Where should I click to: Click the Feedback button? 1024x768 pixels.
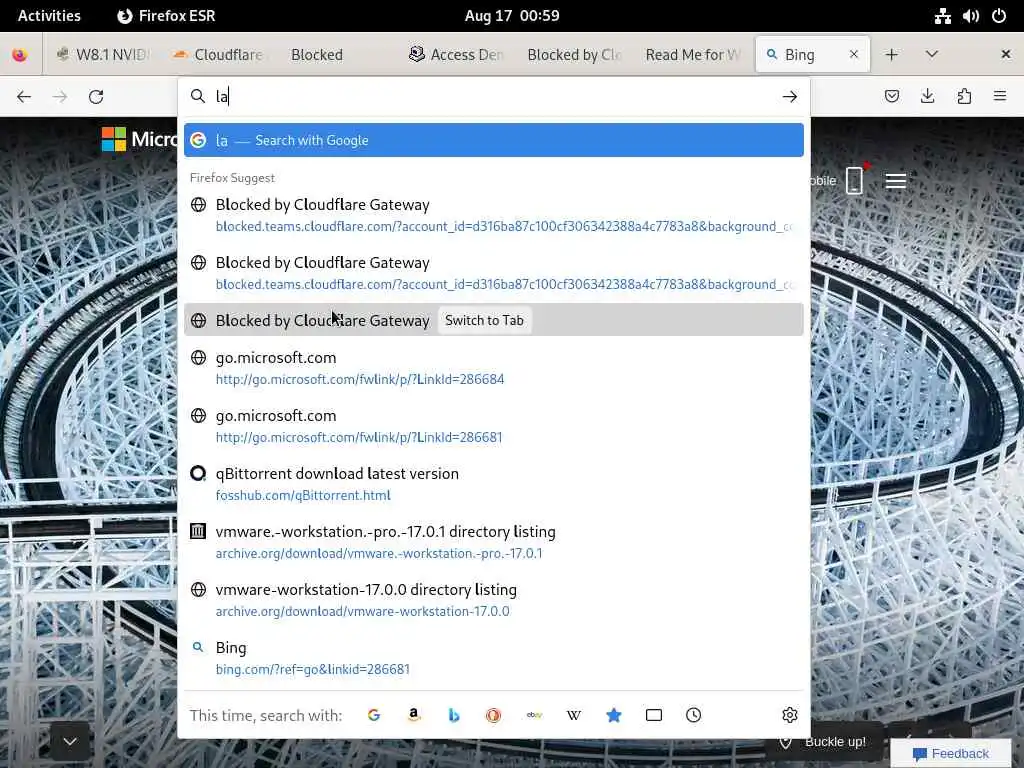coord(951,754)
